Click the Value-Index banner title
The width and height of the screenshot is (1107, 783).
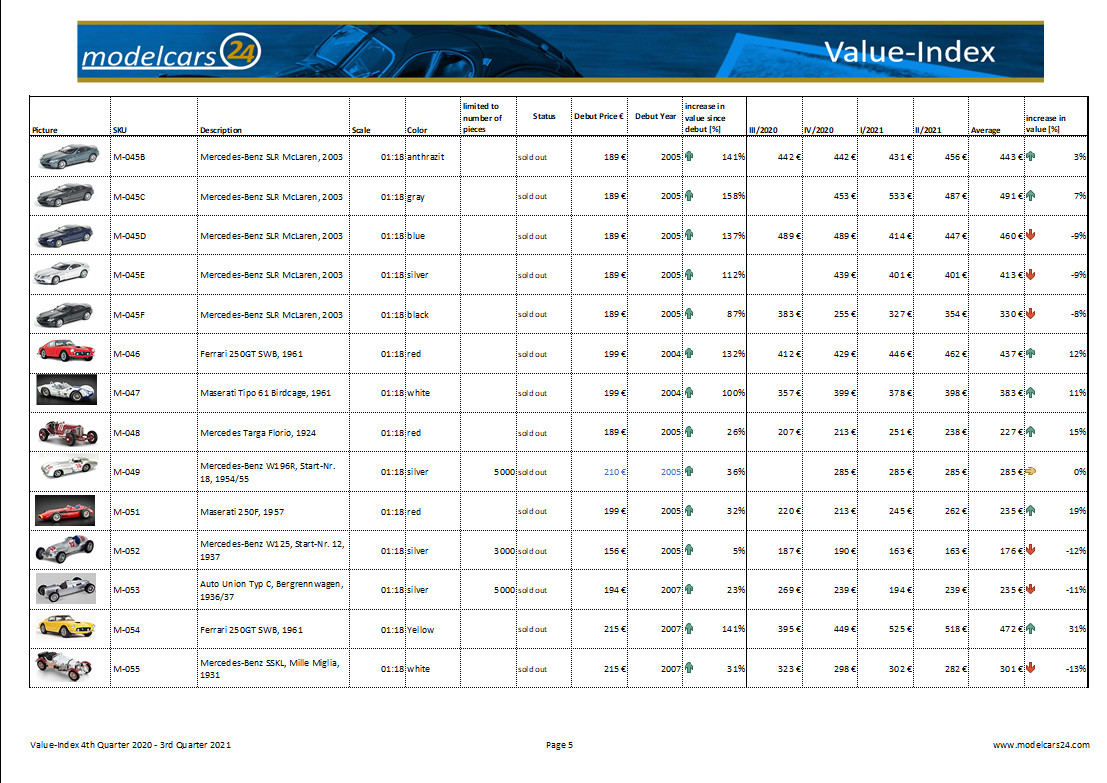click(909, 52)
